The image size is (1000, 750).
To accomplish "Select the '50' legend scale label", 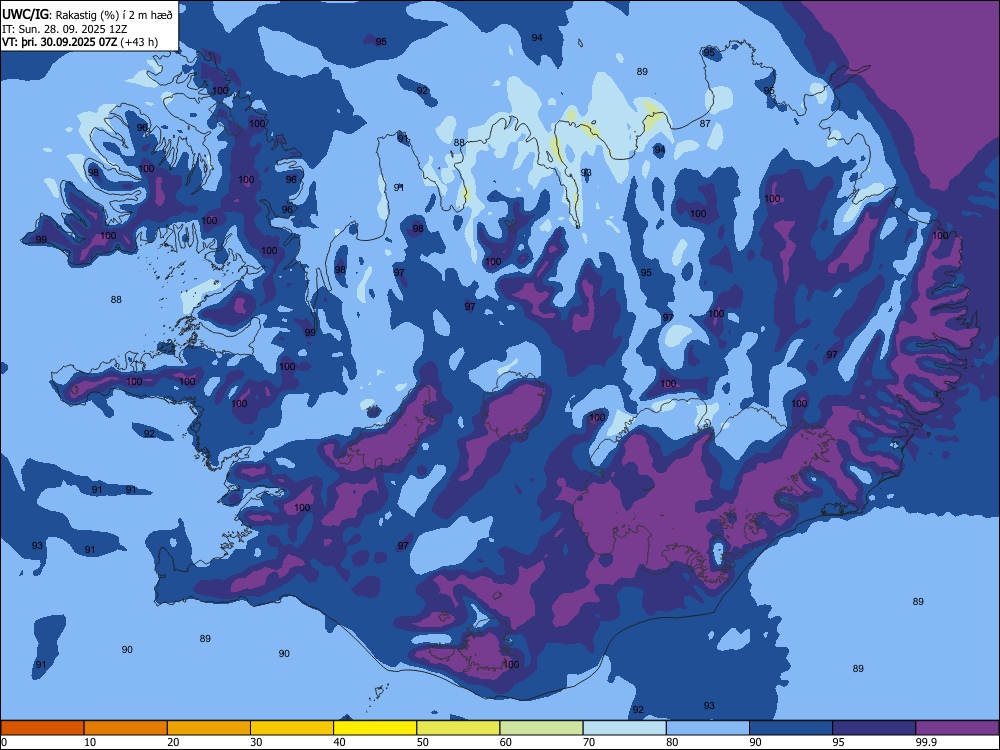I will click(422, 742).
